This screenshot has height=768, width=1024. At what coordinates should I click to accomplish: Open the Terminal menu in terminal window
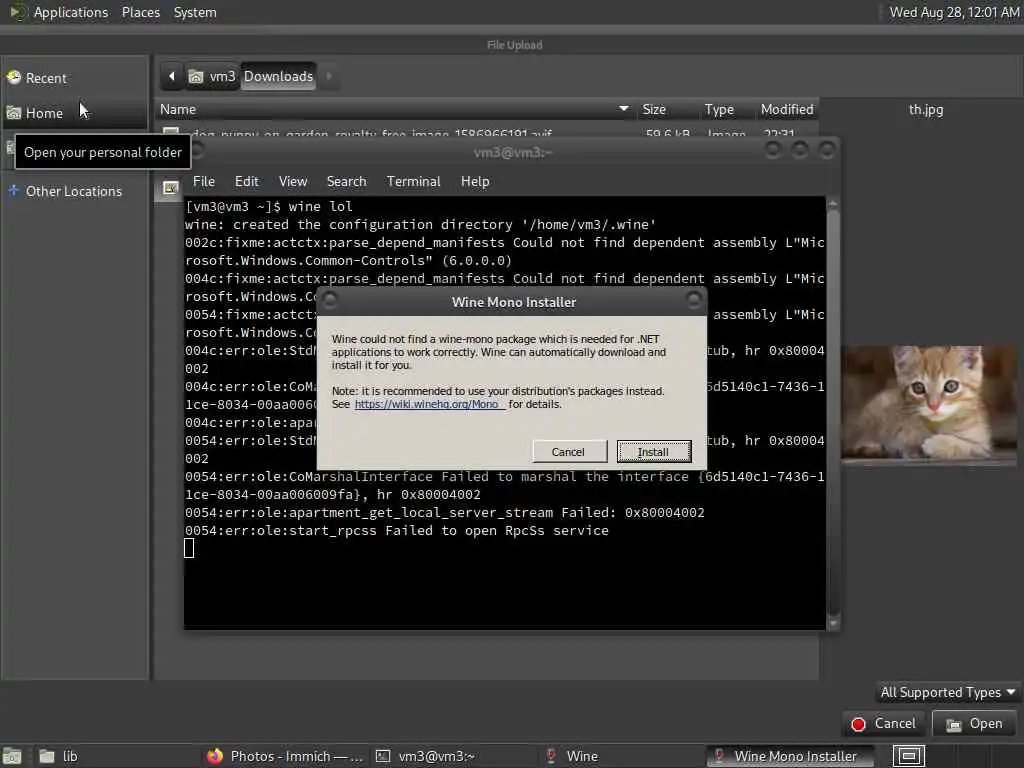pos(413,182)
